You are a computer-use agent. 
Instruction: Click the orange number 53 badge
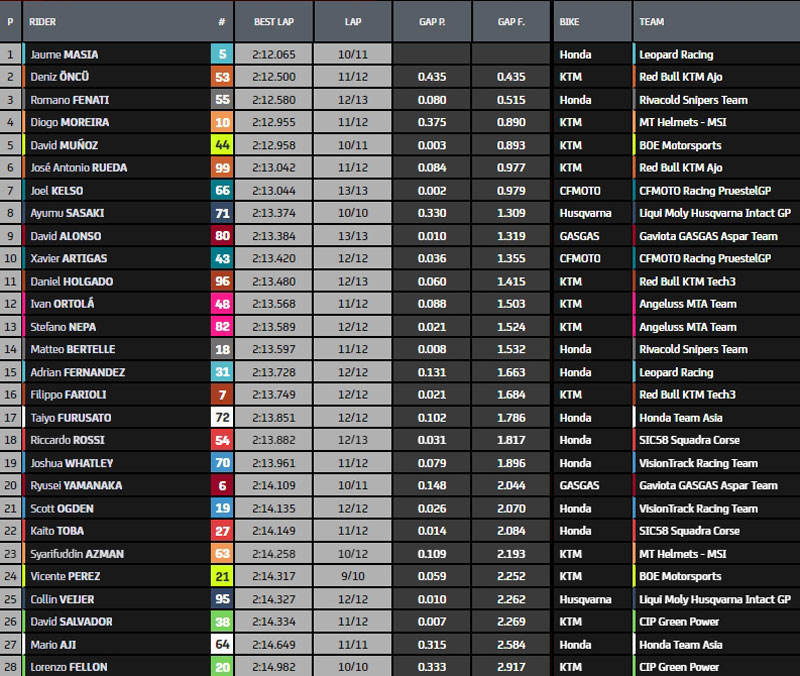pyautogui.click(x=221, y=77)
